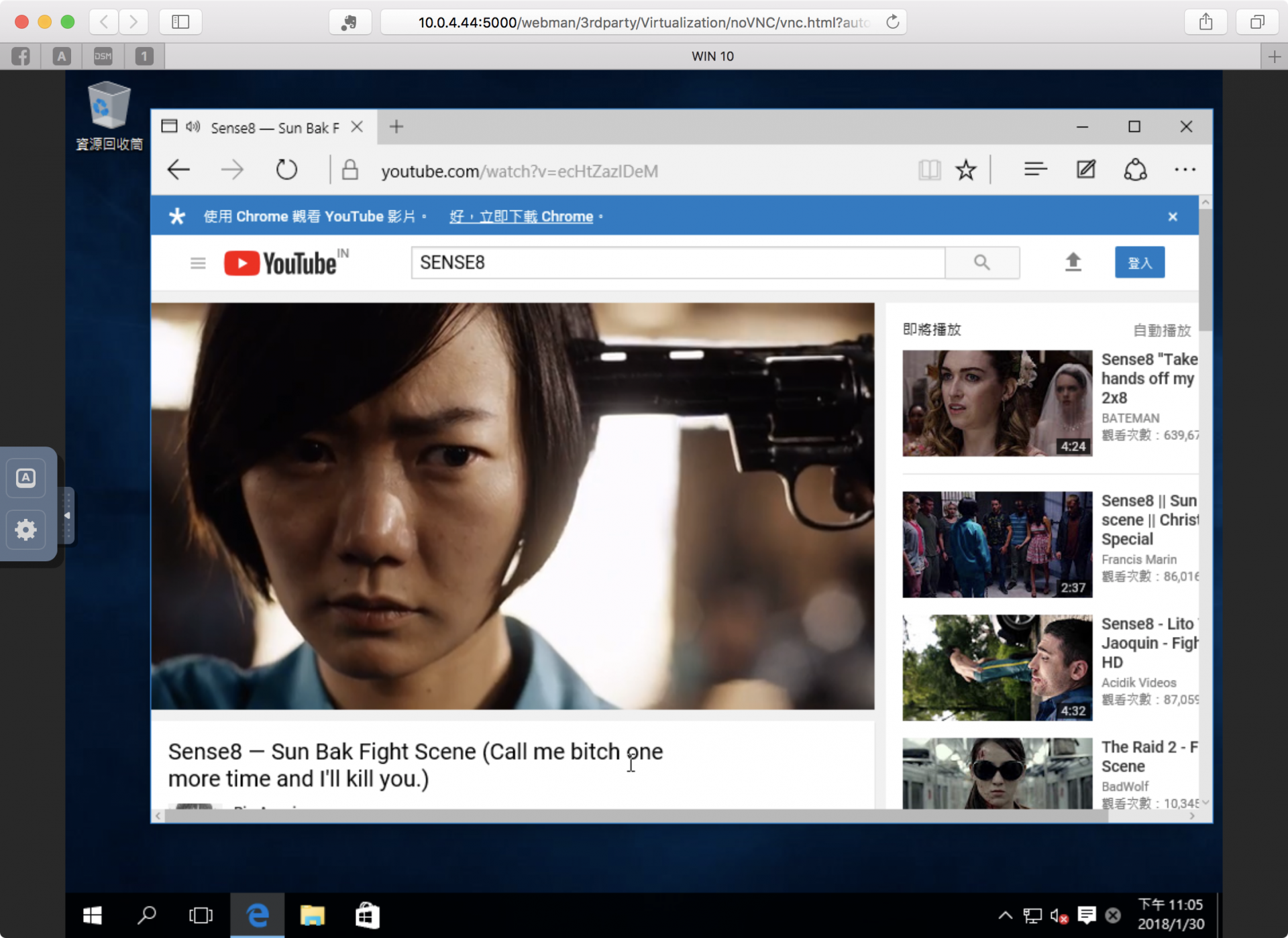Screen dimensions: 1288x938
Task: Click the YouTube search magnifier button
Action: click(x=982, y=262)
